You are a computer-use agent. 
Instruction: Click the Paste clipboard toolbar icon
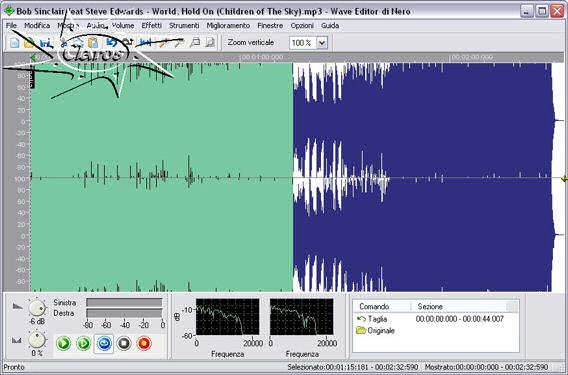point(93,43)
